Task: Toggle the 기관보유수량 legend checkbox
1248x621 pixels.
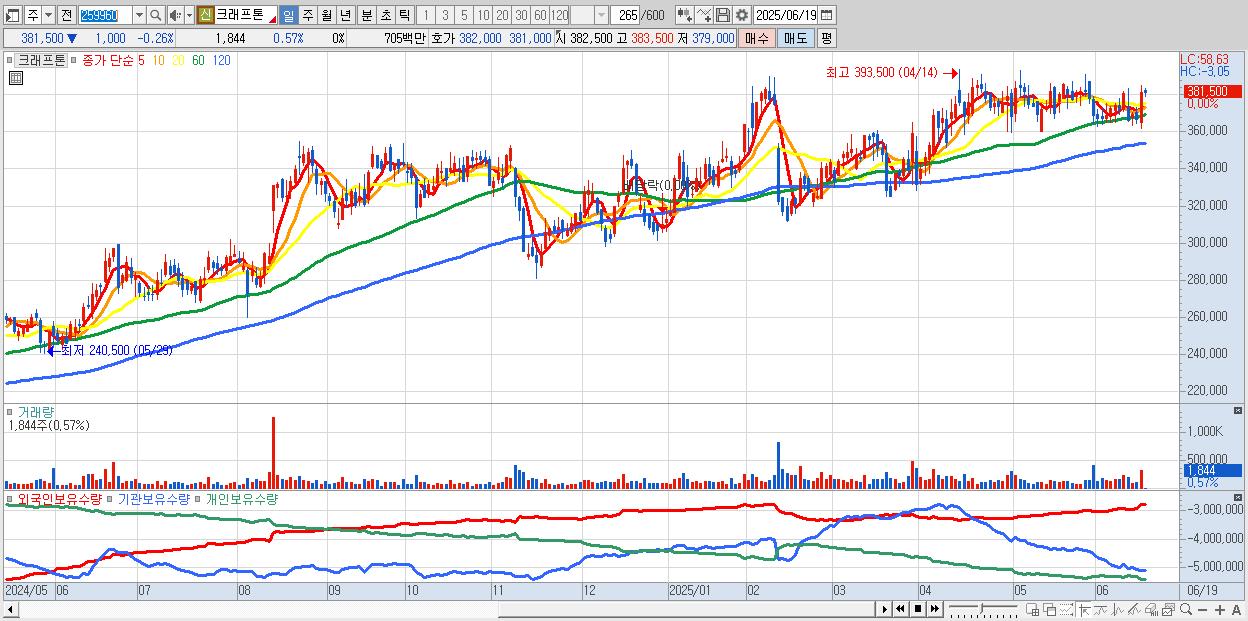Action: [x=110, y=499]
